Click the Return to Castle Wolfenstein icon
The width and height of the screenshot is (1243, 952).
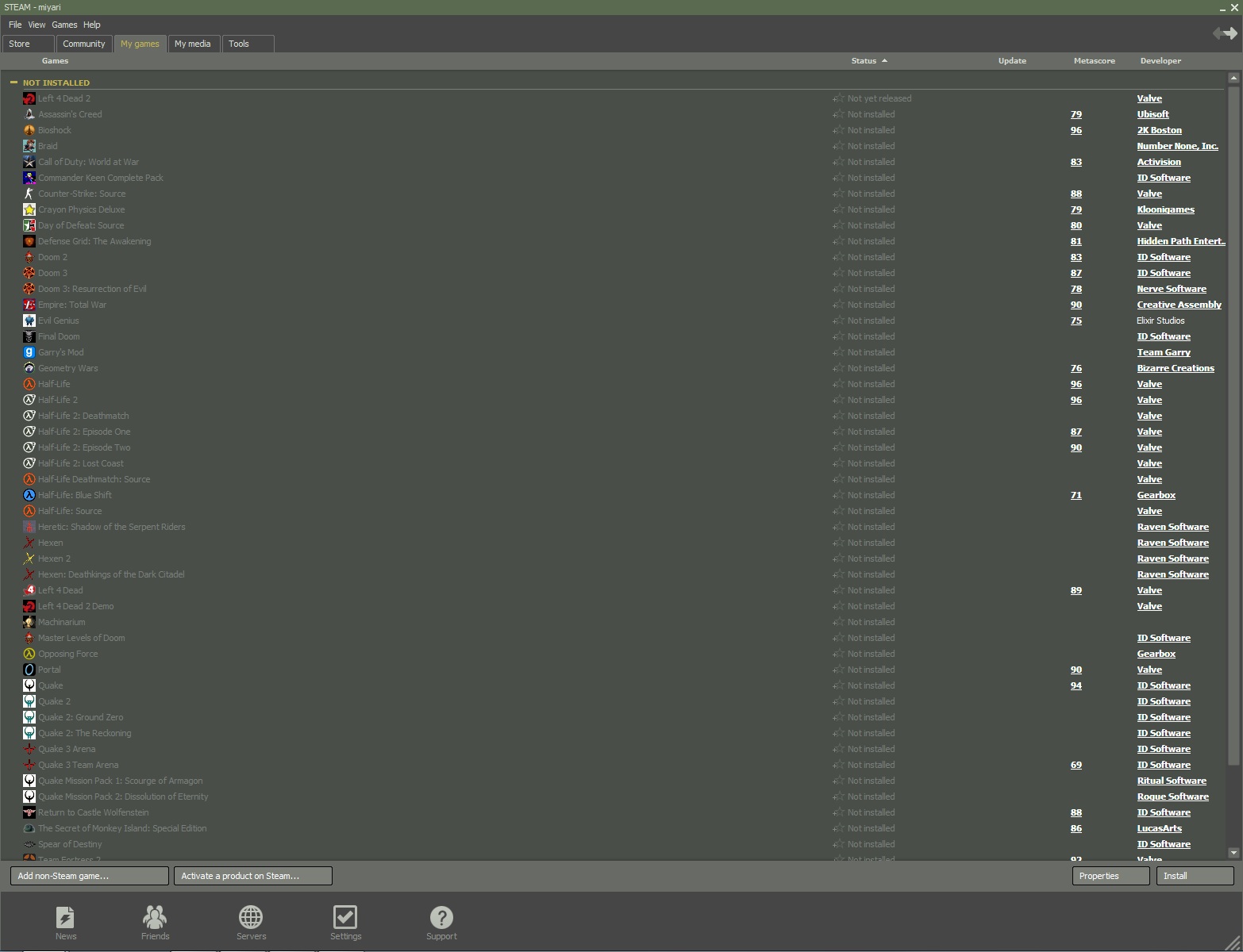click(x=29, y=812)
